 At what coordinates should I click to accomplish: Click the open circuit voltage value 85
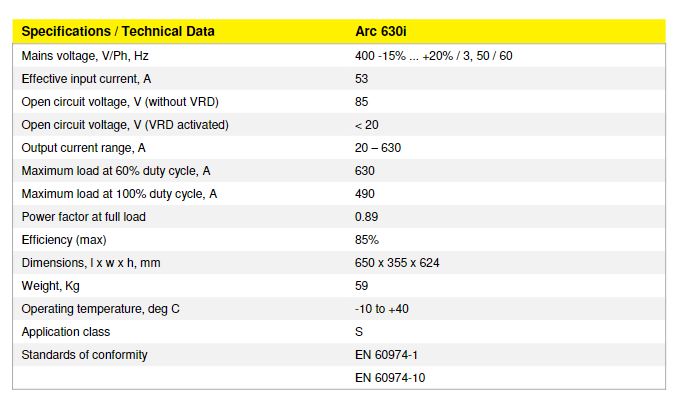click(x=362, y=102)
